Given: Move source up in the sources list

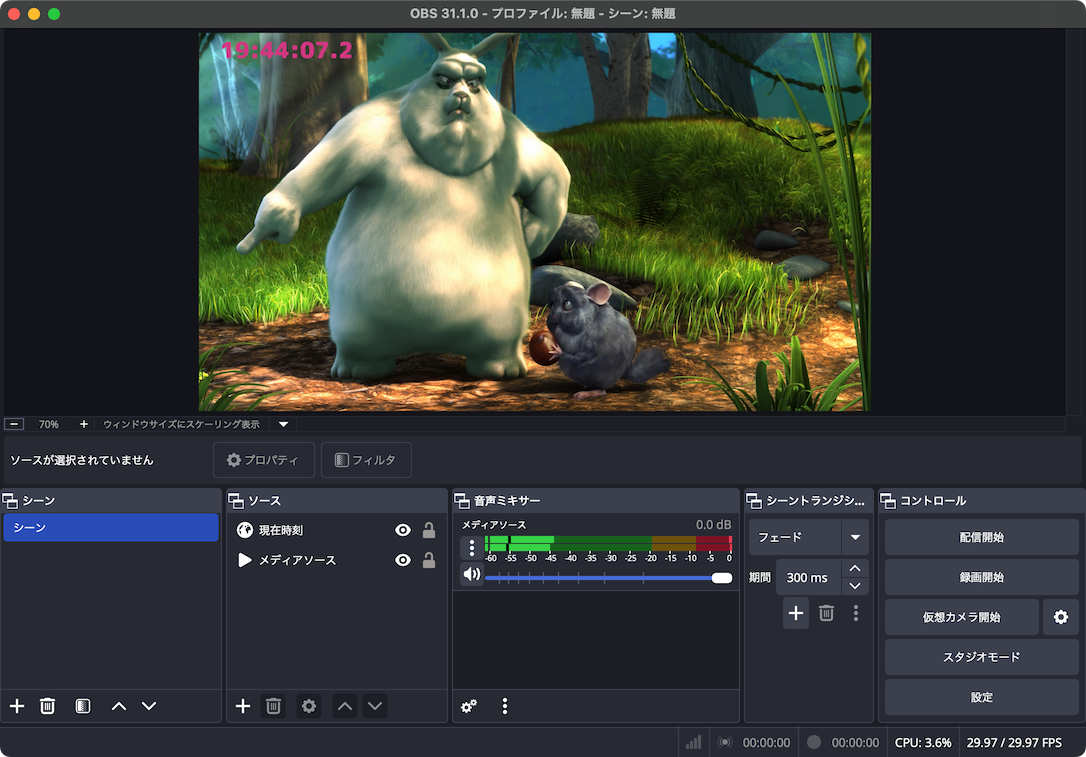Looking at the screenshot, I should (345, 706).
